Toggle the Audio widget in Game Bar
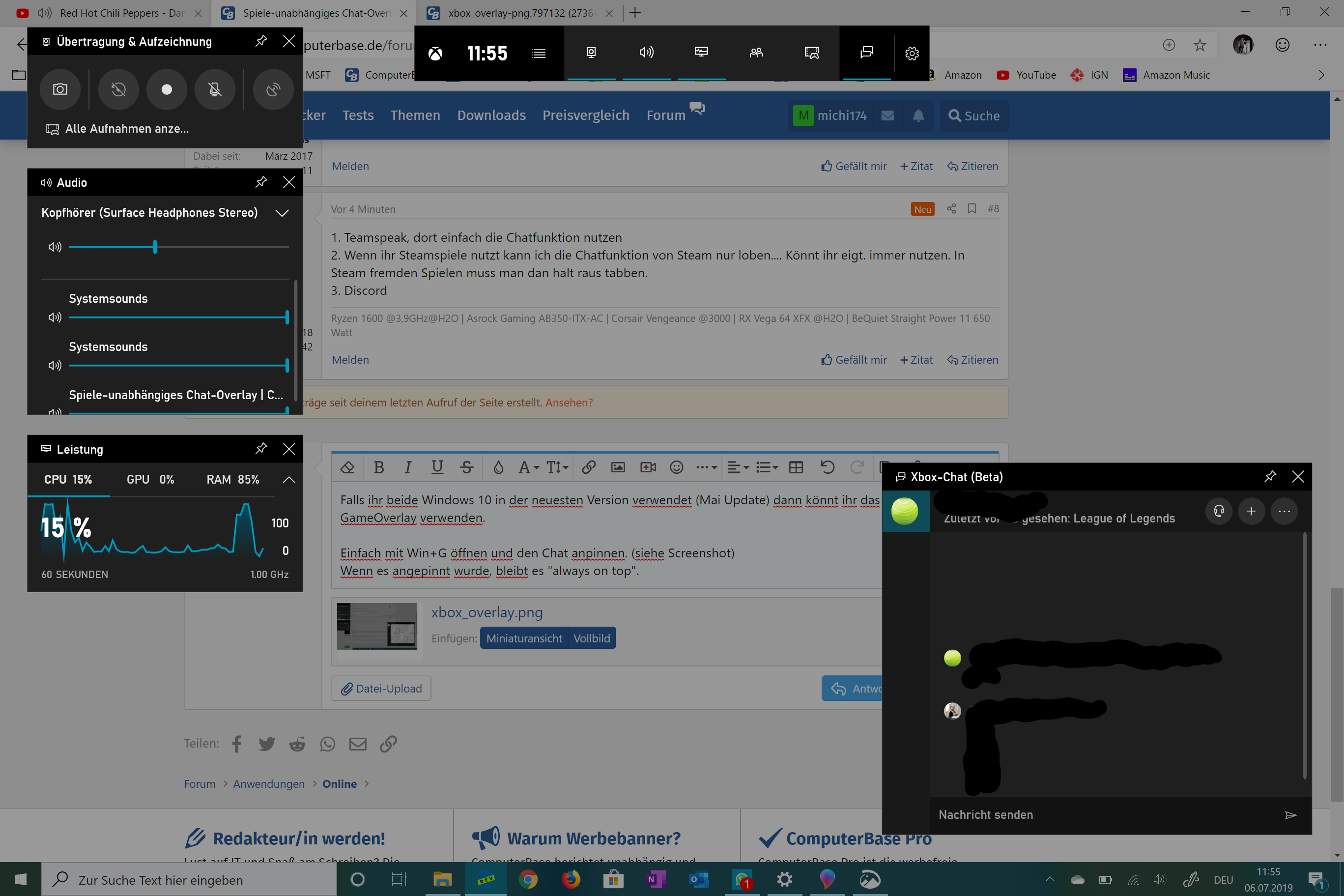The width and height of the screenshot is (1344, 896). point(646,53)
